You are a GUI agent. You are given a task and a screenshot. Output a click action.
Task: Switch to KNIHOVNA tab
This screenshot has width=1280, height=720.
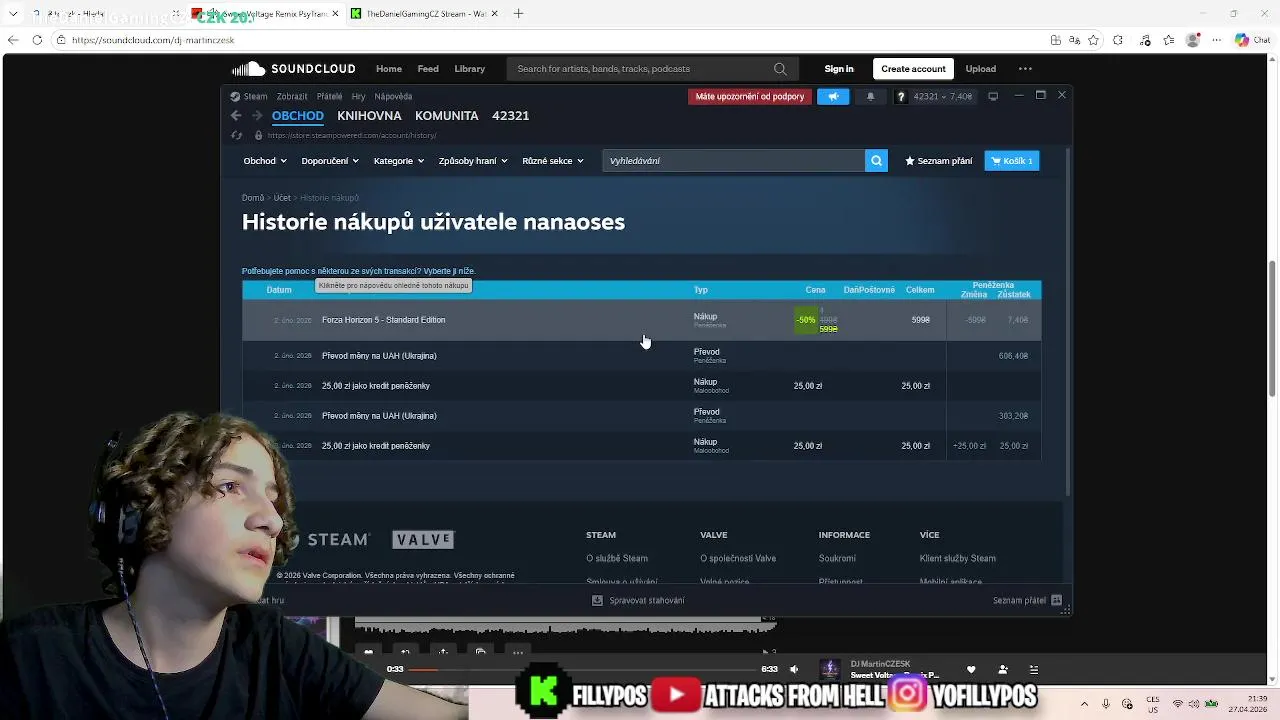pyautogui.click(x=369, y=116)
